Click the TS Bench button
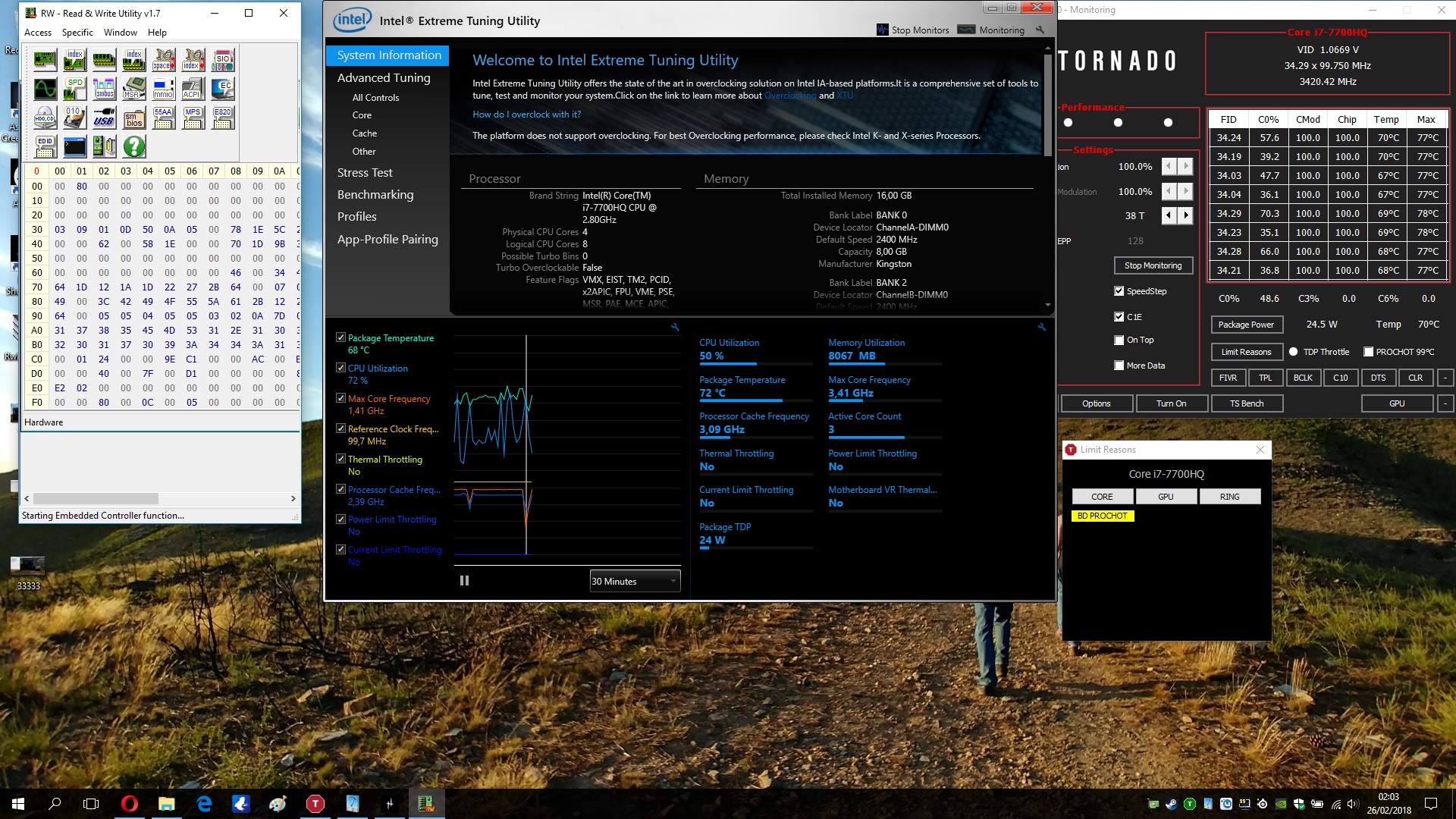1456x819 pixels. point(1247,403)
